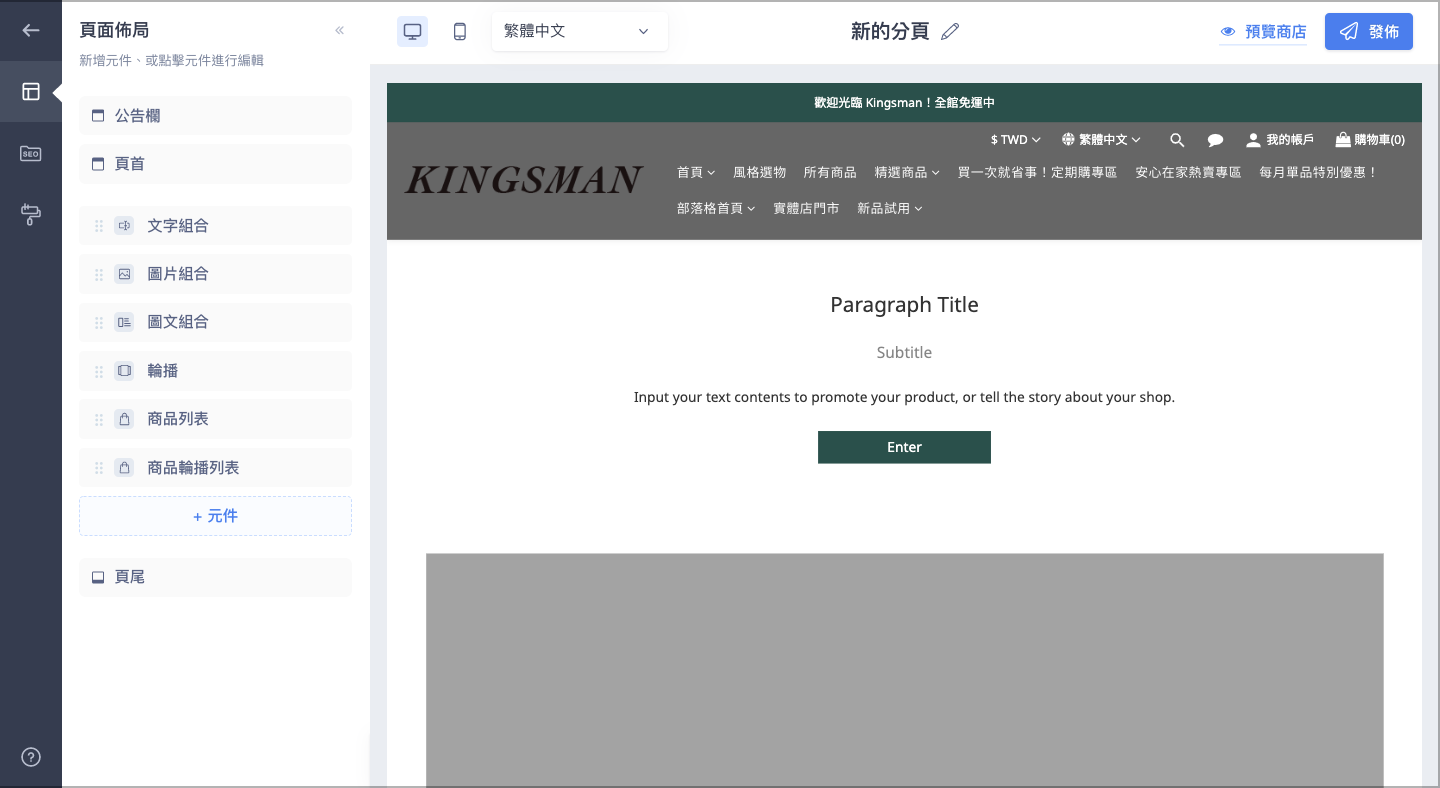
Task: Click the gray image placeholder block
Action: coord(904,670)
